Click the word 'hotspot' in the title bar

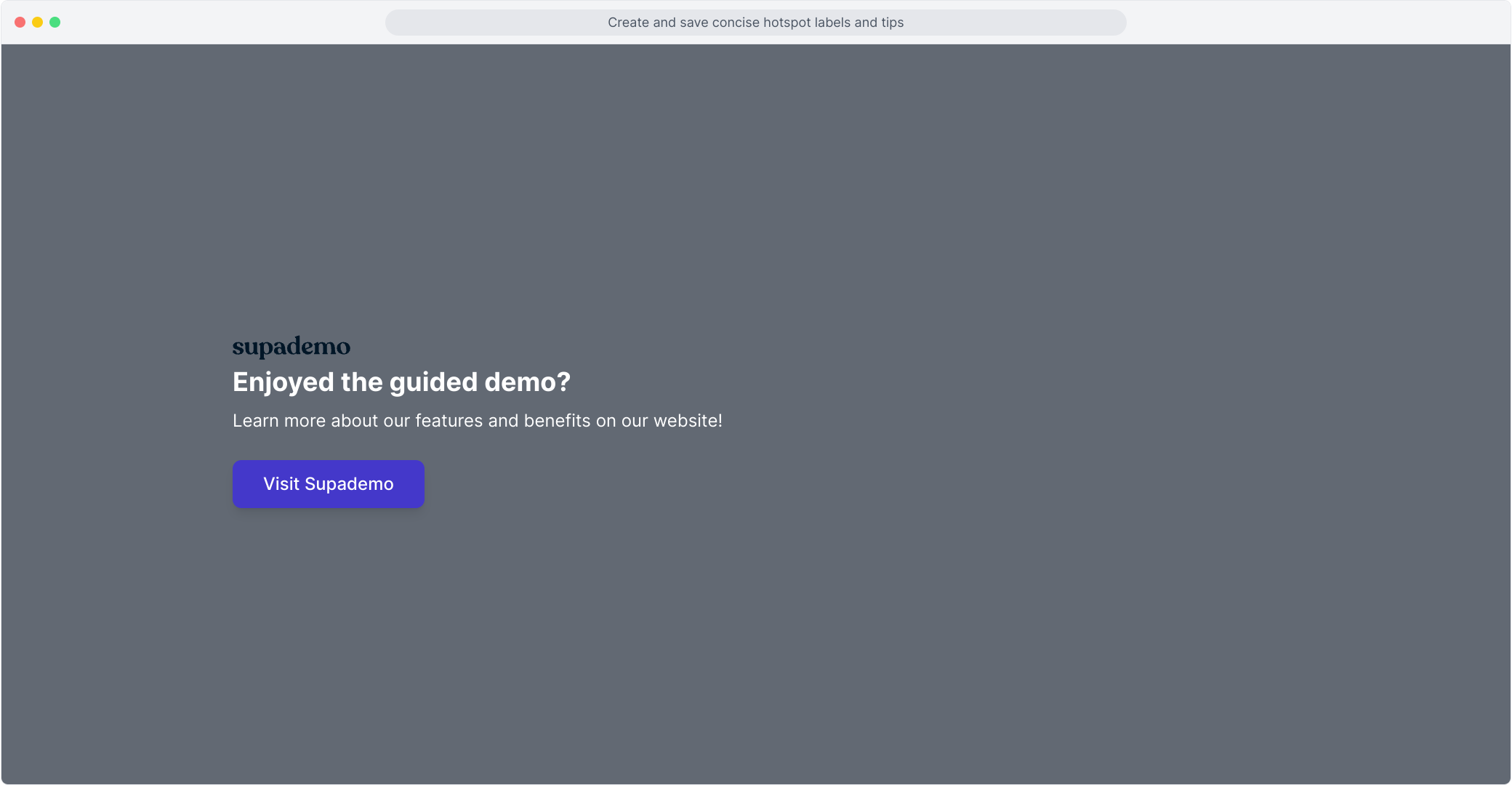coord(787,23)
